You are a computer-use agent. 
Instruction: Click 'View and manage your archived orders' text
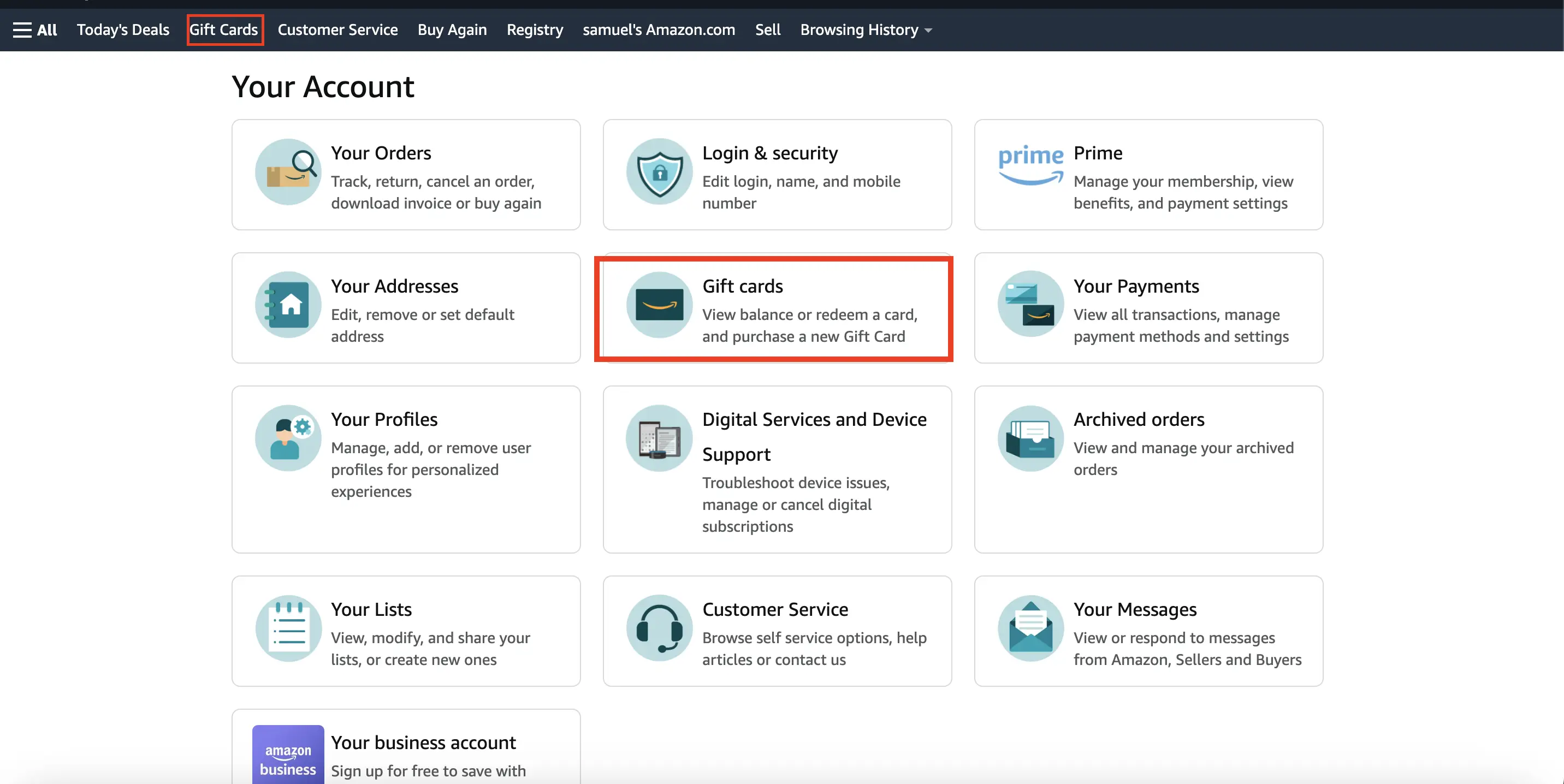[1183, 459]
